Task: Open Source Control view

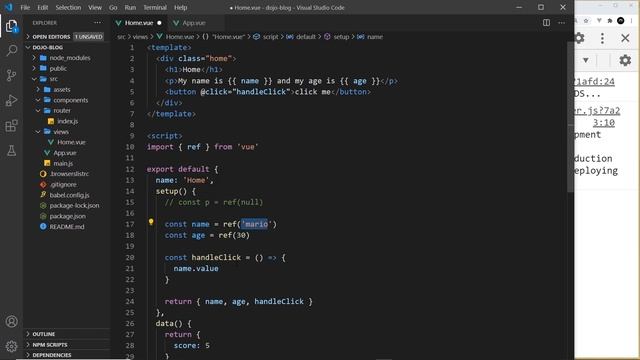Action: (x=11, y=75)
